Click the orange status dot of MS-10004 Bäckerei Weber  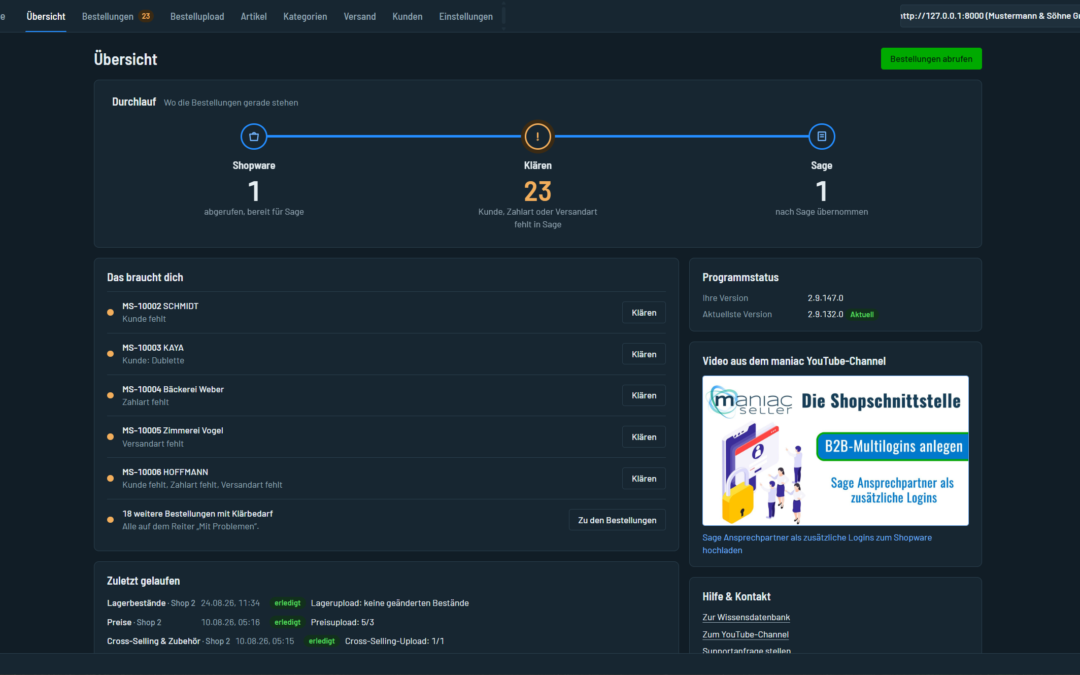pyautogui.click(x=110, y=395)
